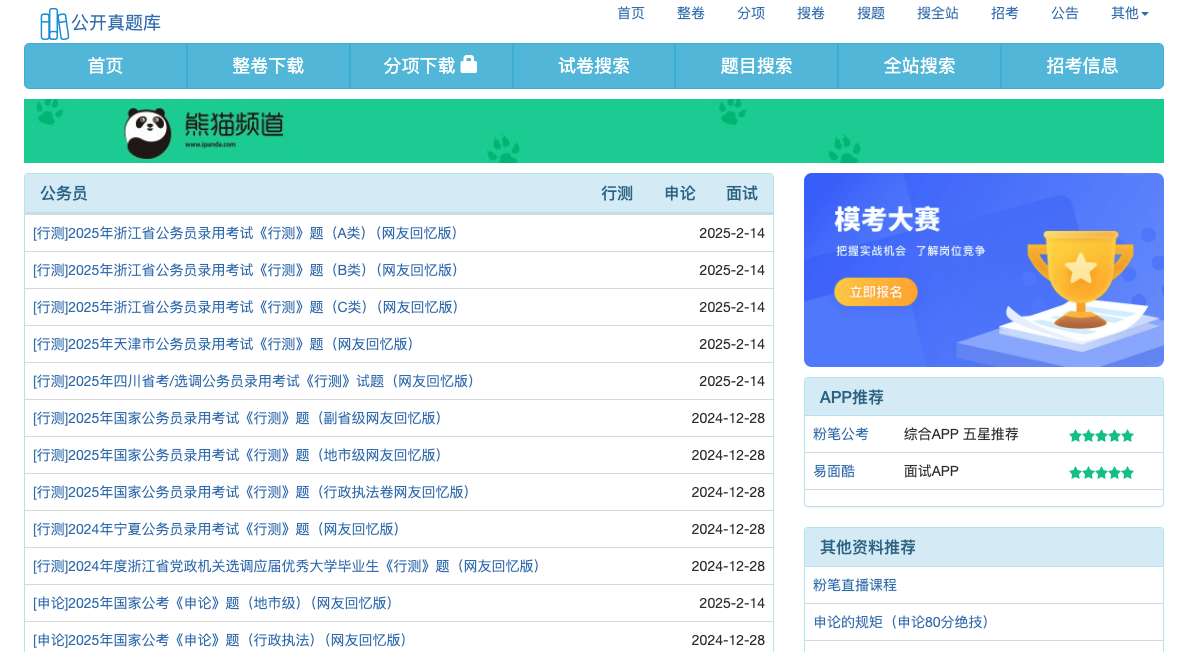This screenshot has width=1193, height=652.
Task: Click the five-star rating for 易面酷
Action: click(1101, 472)
